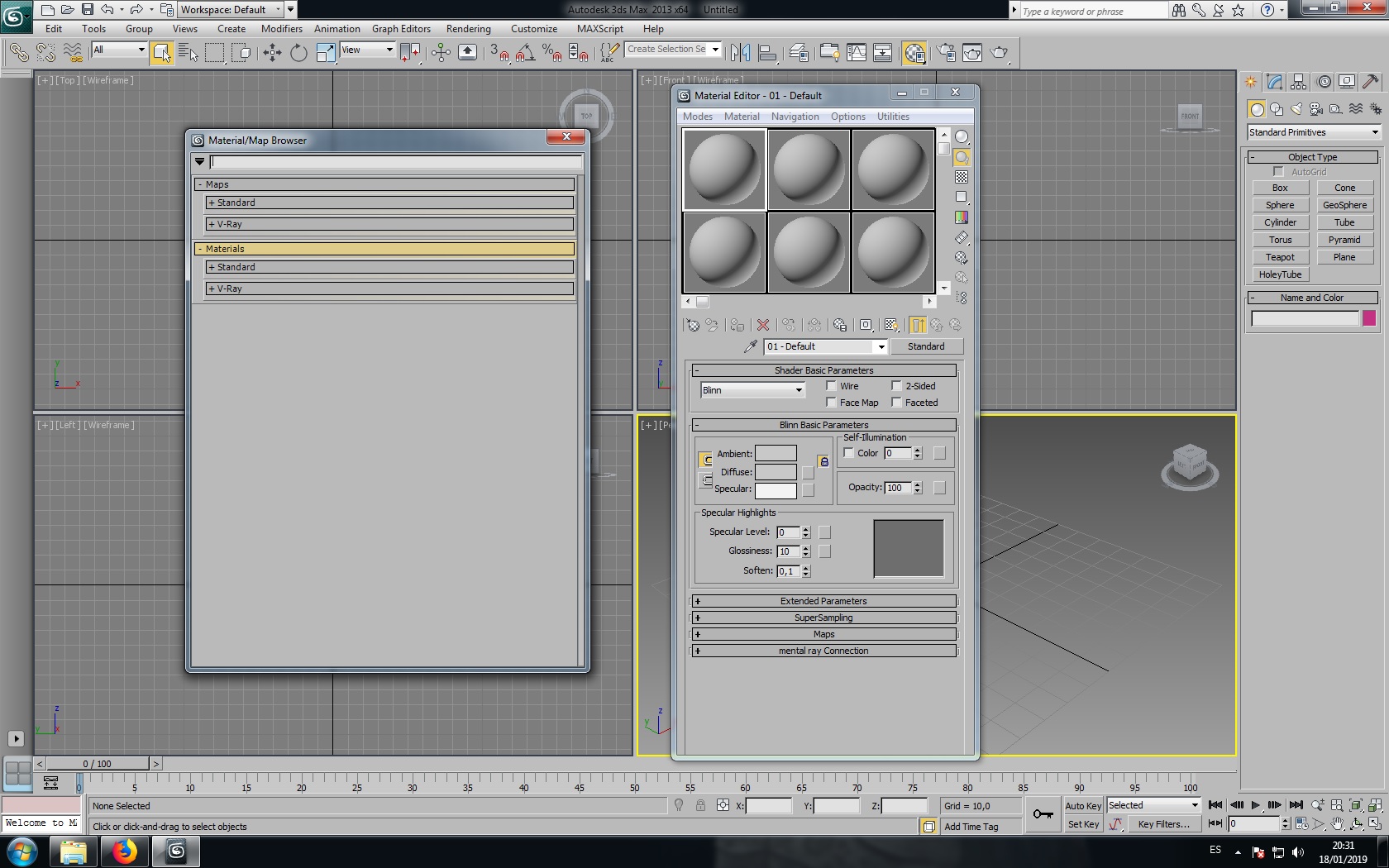
Task: Click the Specular color swatch
Action: (x=776, y=490)
